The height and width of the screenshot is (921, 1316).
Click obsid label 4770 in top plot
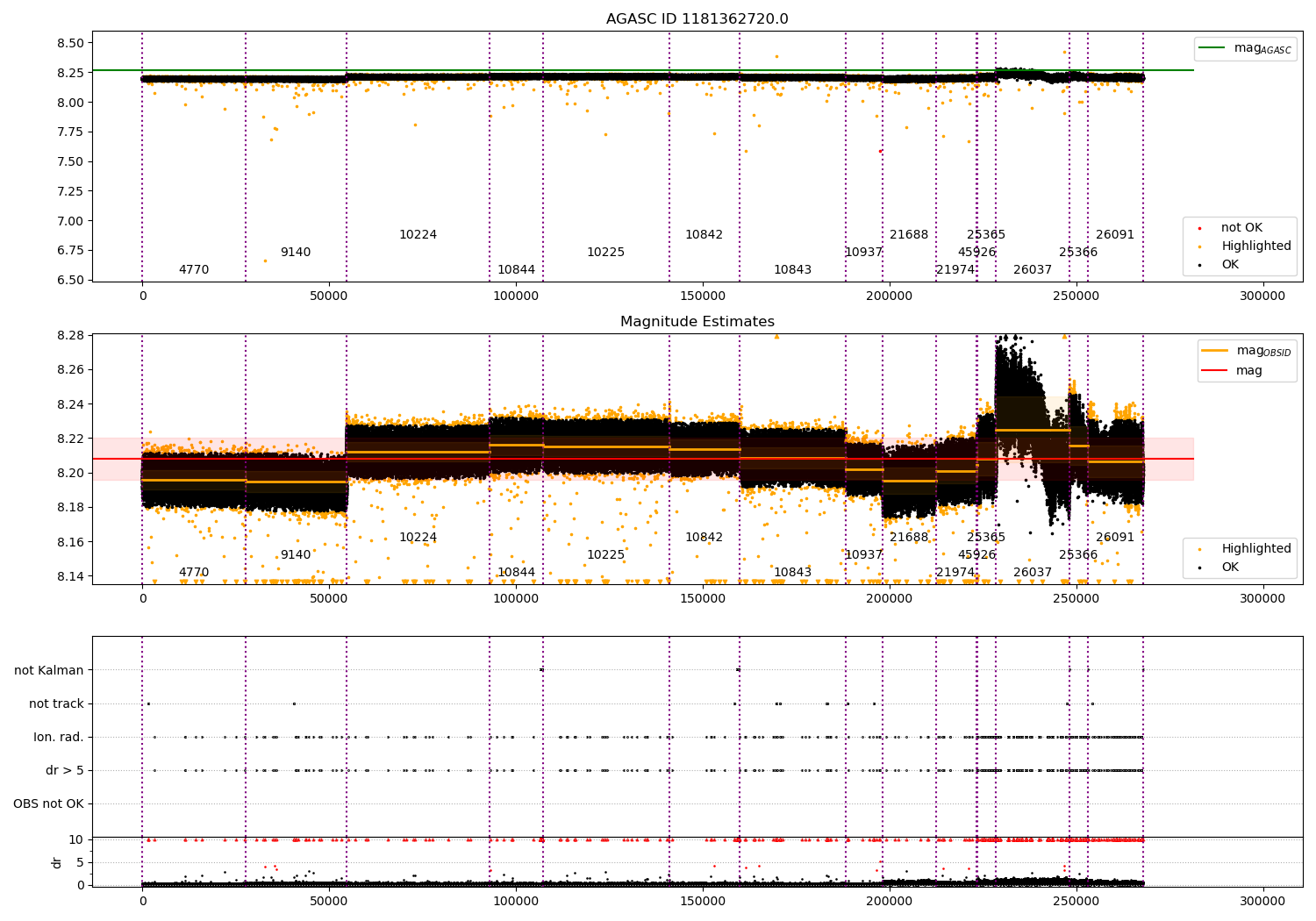click(x=194, y=270)
